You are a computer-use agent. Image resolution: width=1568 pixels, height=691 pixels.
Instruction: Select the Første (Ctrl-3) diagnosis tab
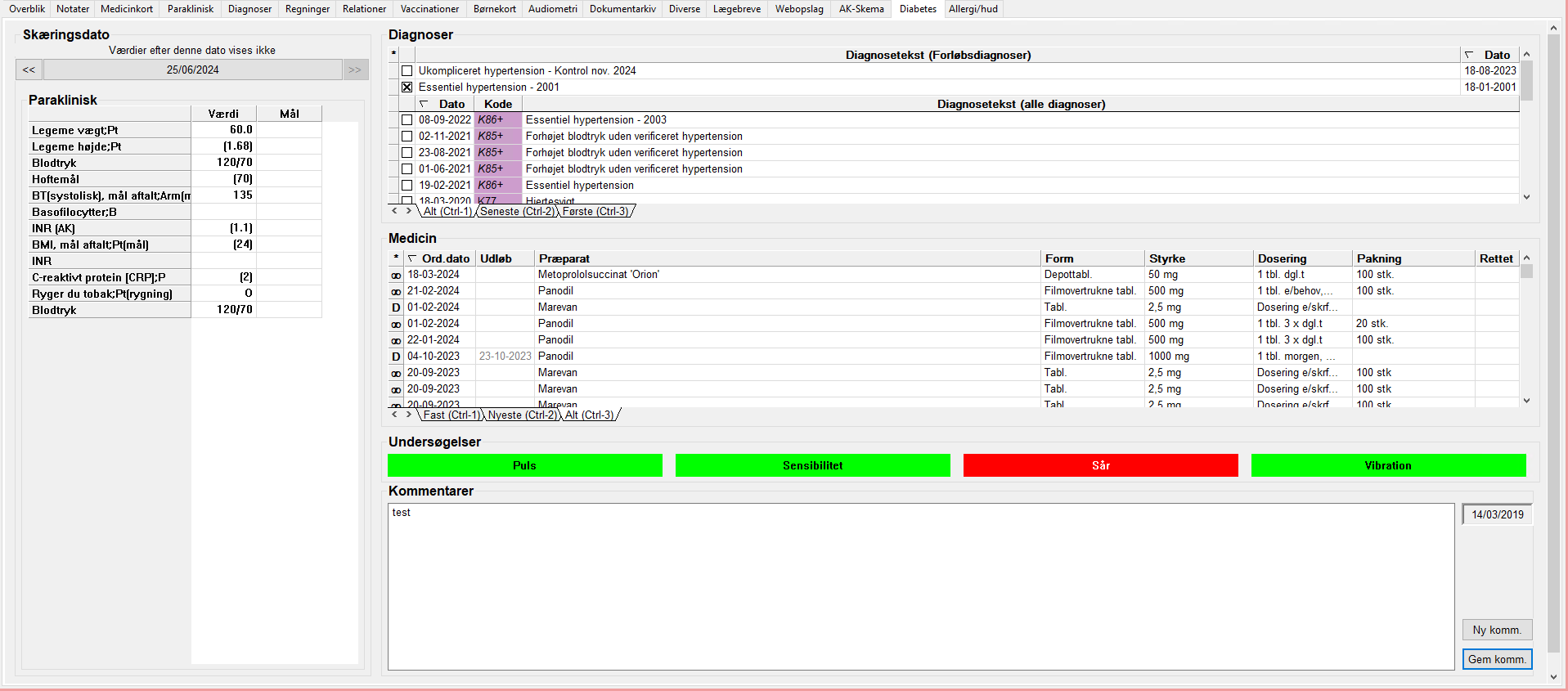tap(595, 211)
